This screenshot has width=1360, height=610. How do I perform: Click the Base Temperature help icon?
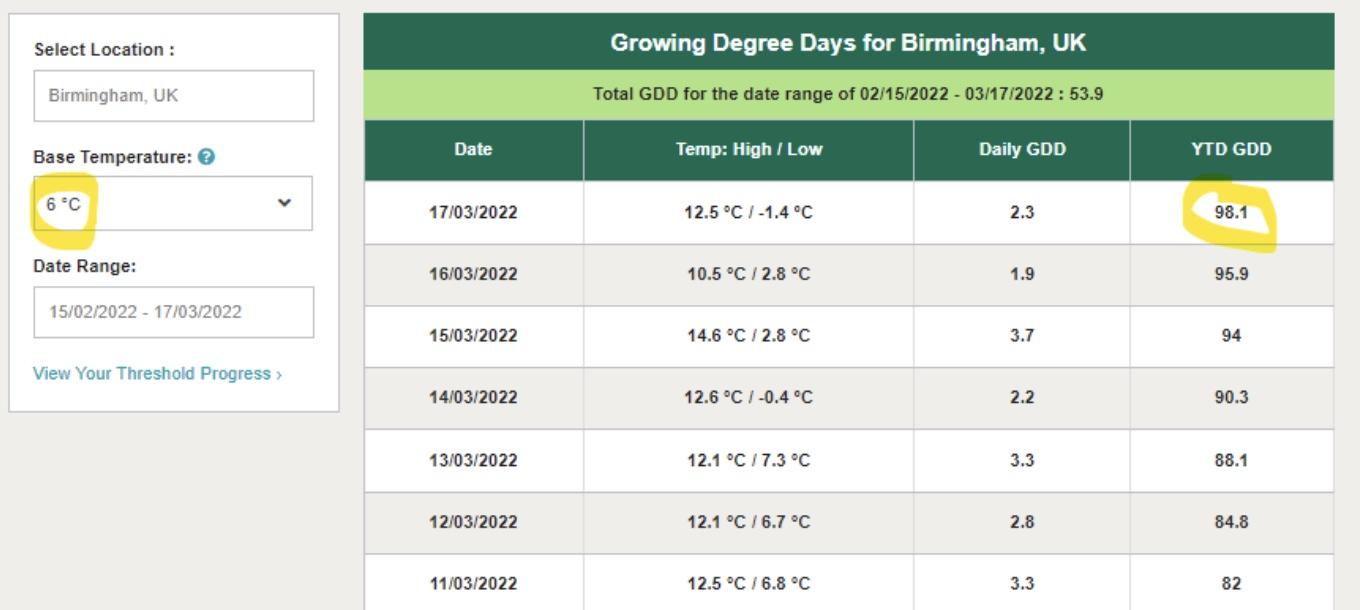coord(206,157)
